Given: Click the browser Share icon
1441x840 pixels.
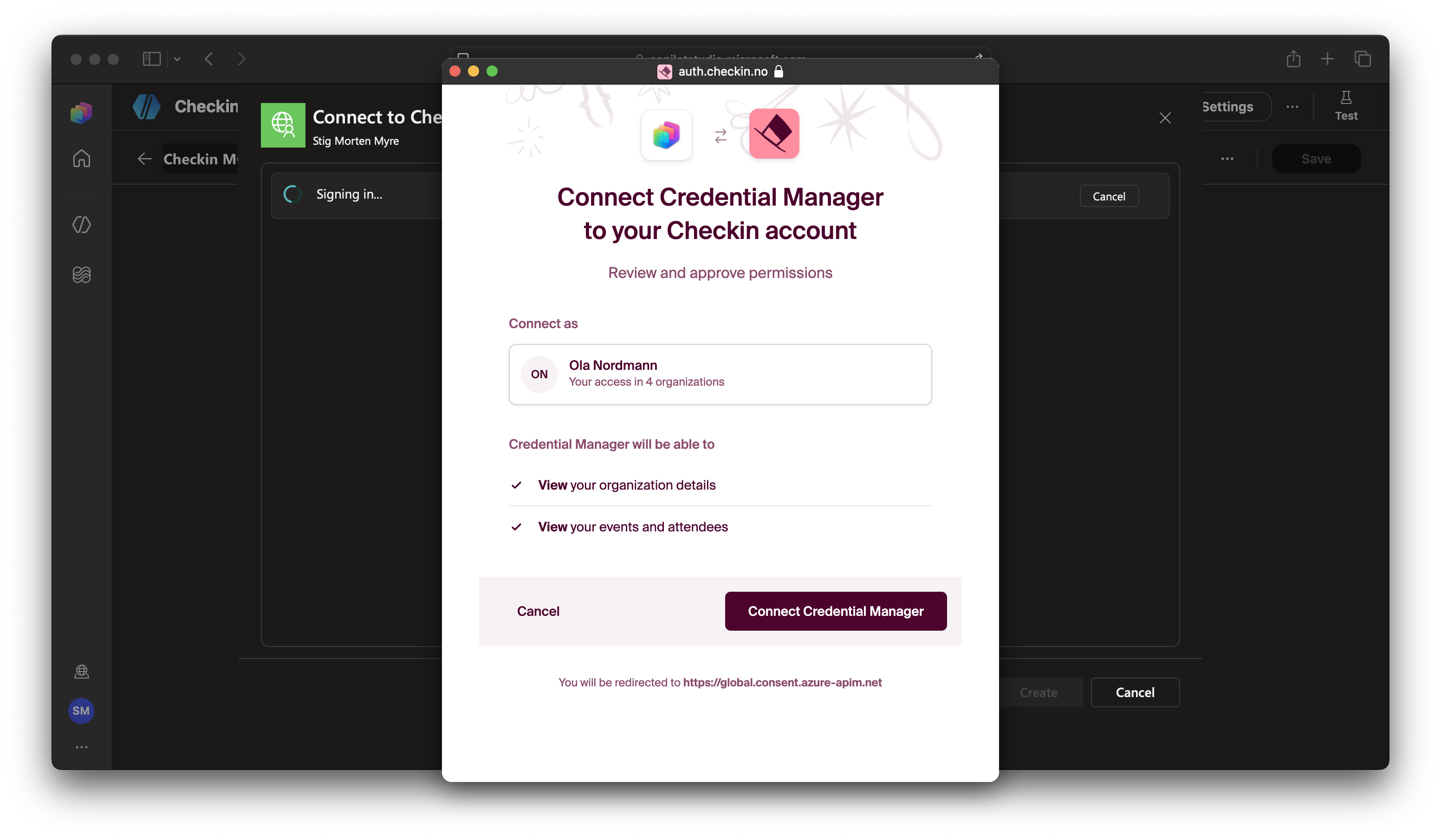Looking at the screenshot, I should [x=1293, y=58].
